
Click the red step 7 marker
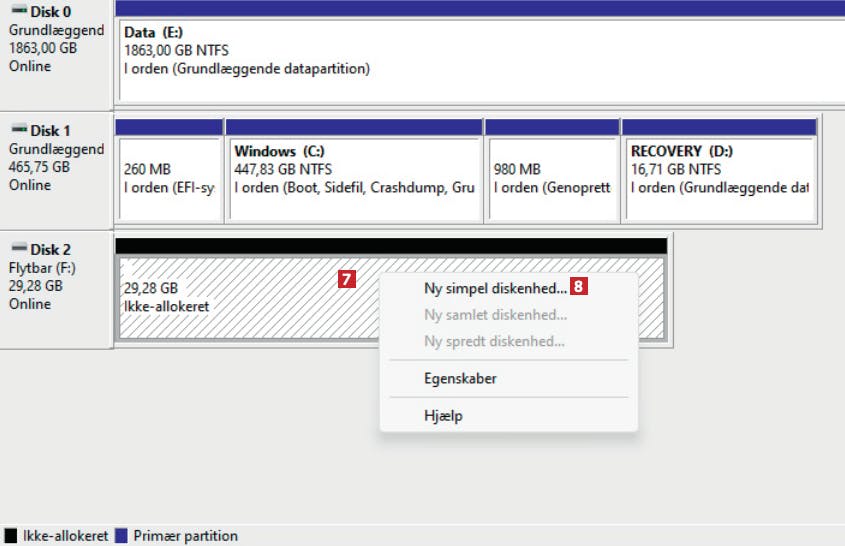347,279
